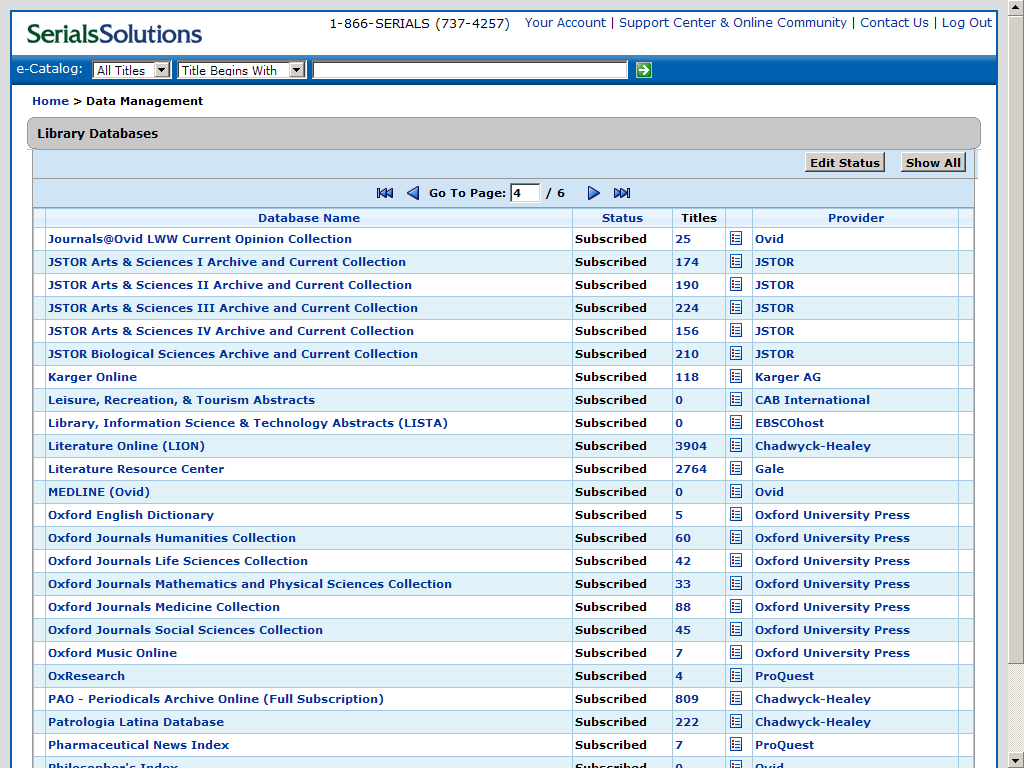Open title list icon for JSTOR Arts & Sciences IV

736,330
